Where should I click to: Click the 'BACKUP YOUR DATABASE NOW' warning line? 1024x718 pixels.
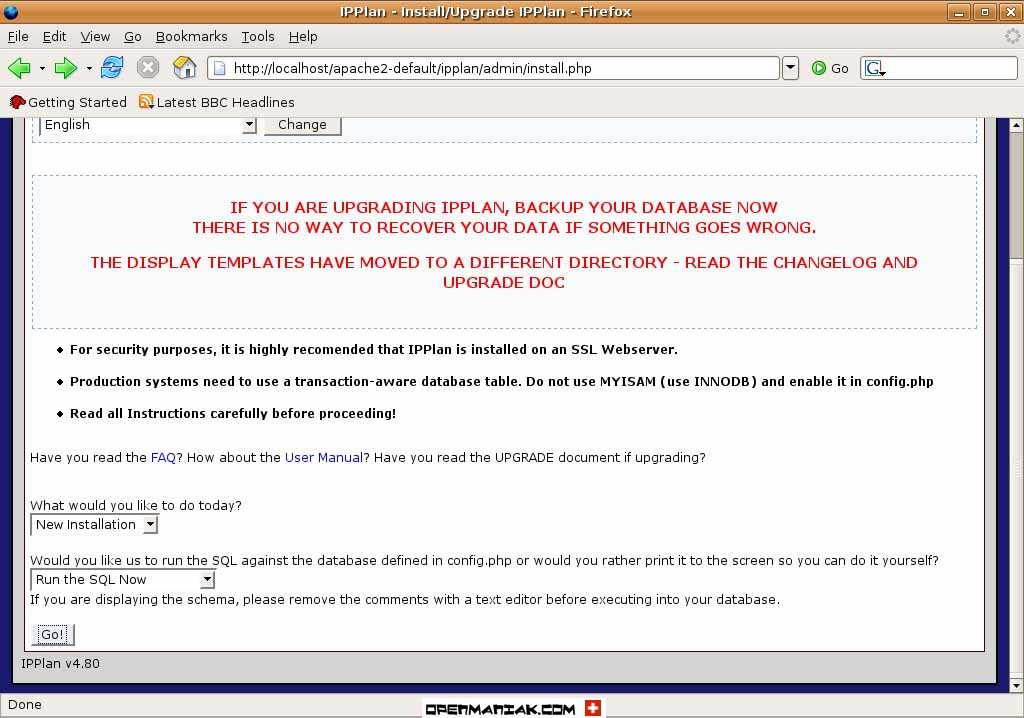click(x=504, y=208)
